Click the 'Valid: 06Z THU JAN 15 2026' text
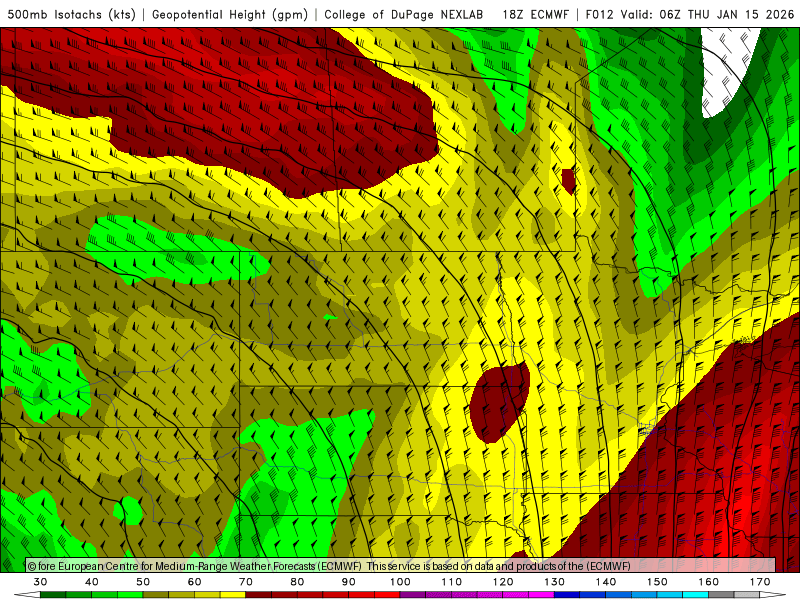800x600 pixels. 708,14
